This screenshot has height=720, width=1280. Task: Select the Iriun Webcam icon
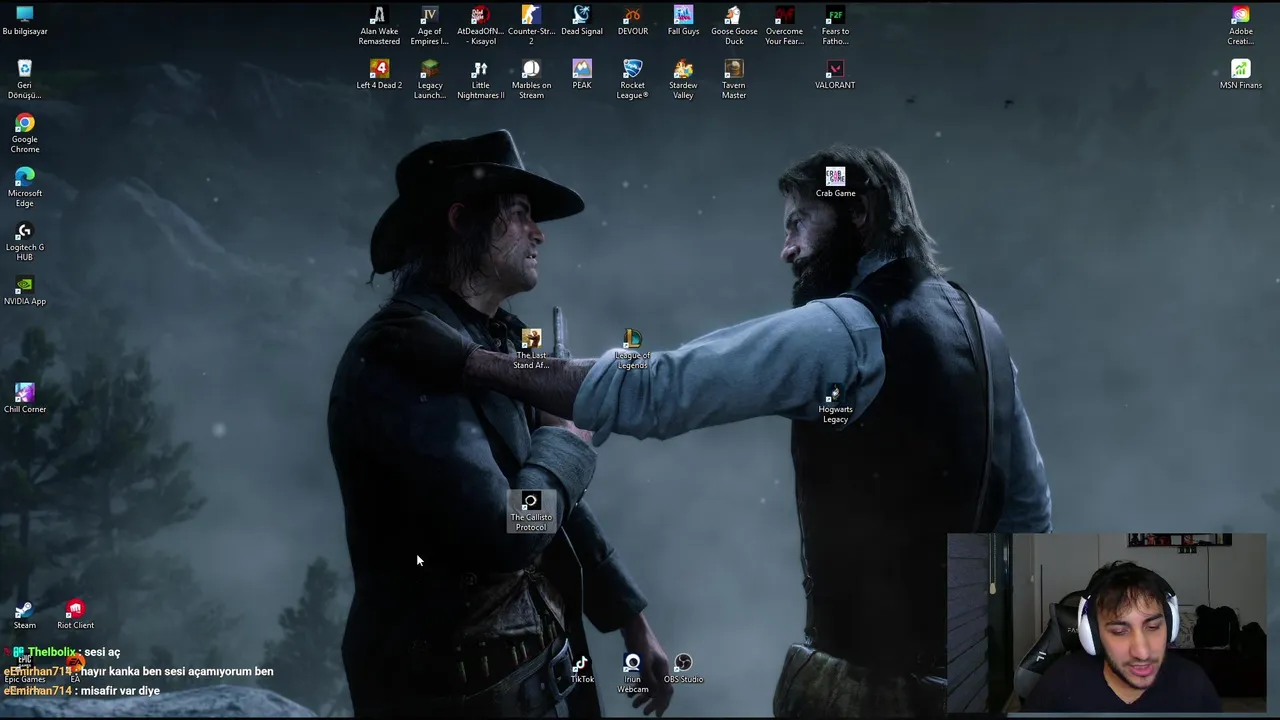[x=633, y=674]
